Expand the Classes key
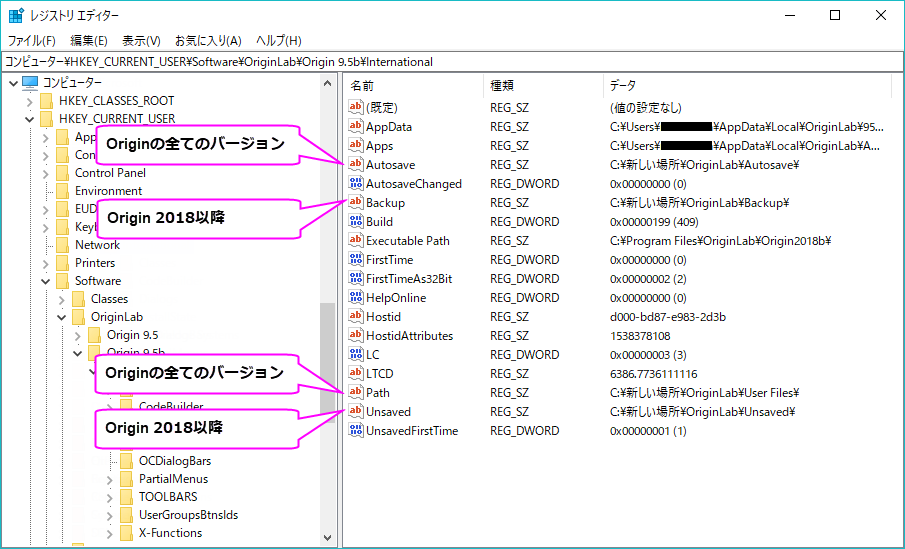This screenshot has width=905, height=549. pyautogui.click(x=62, y=300)
